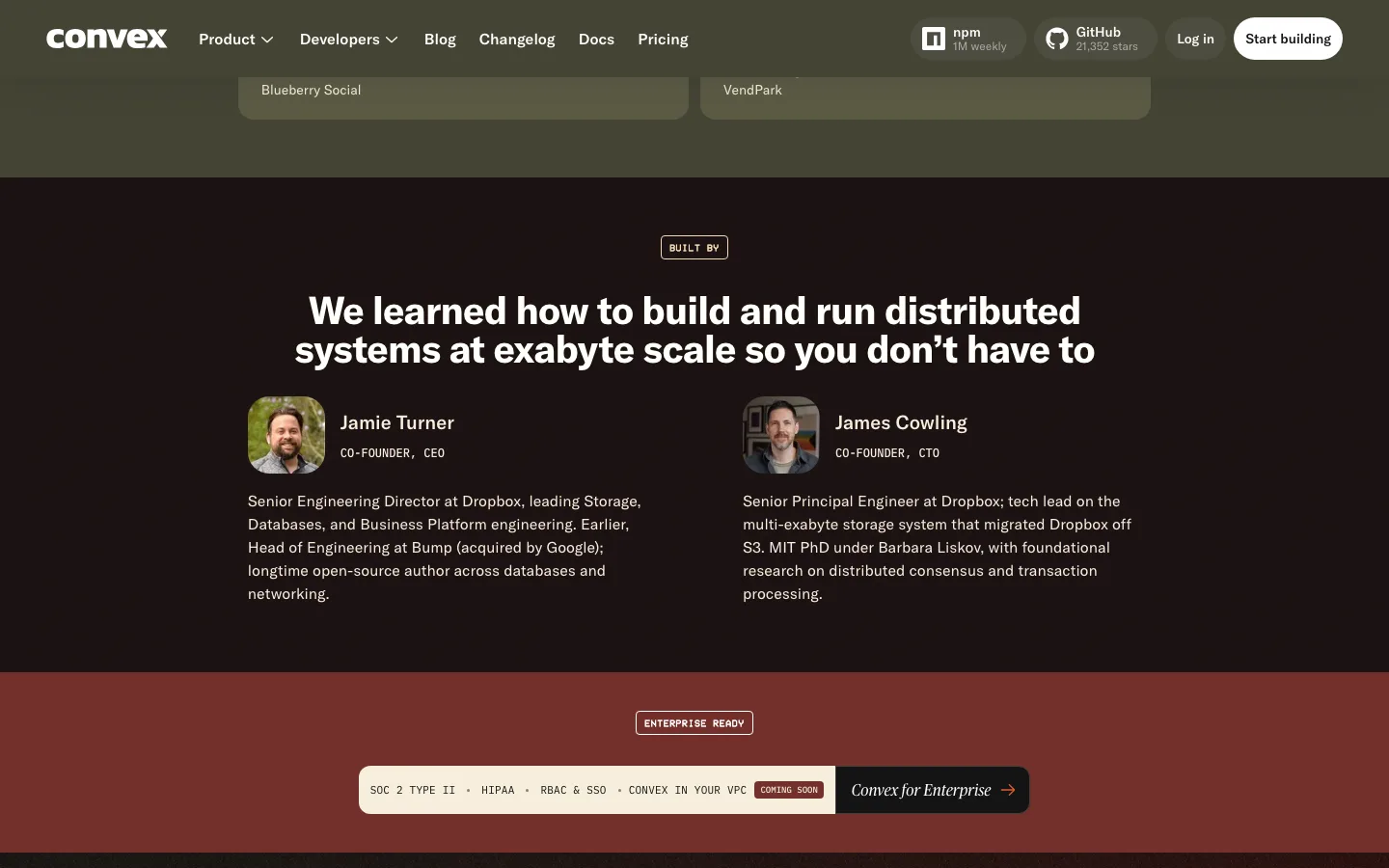Click Jamie Turner's profile photo
1389x868 pixels.
click(x=286, y=435)
